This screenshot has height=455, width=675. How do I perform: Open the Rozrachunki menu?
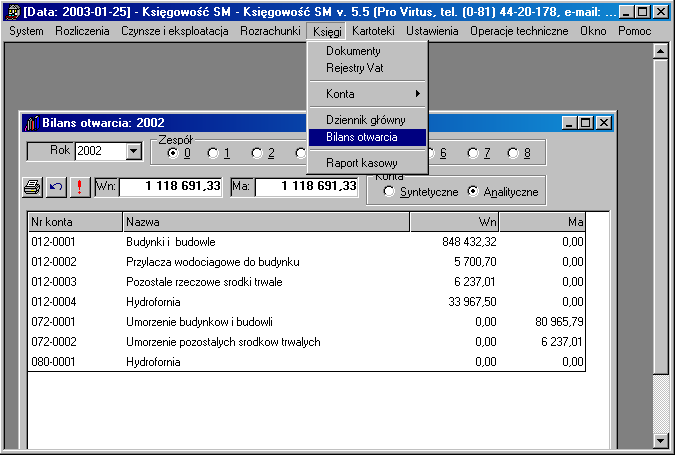(270, 31)
